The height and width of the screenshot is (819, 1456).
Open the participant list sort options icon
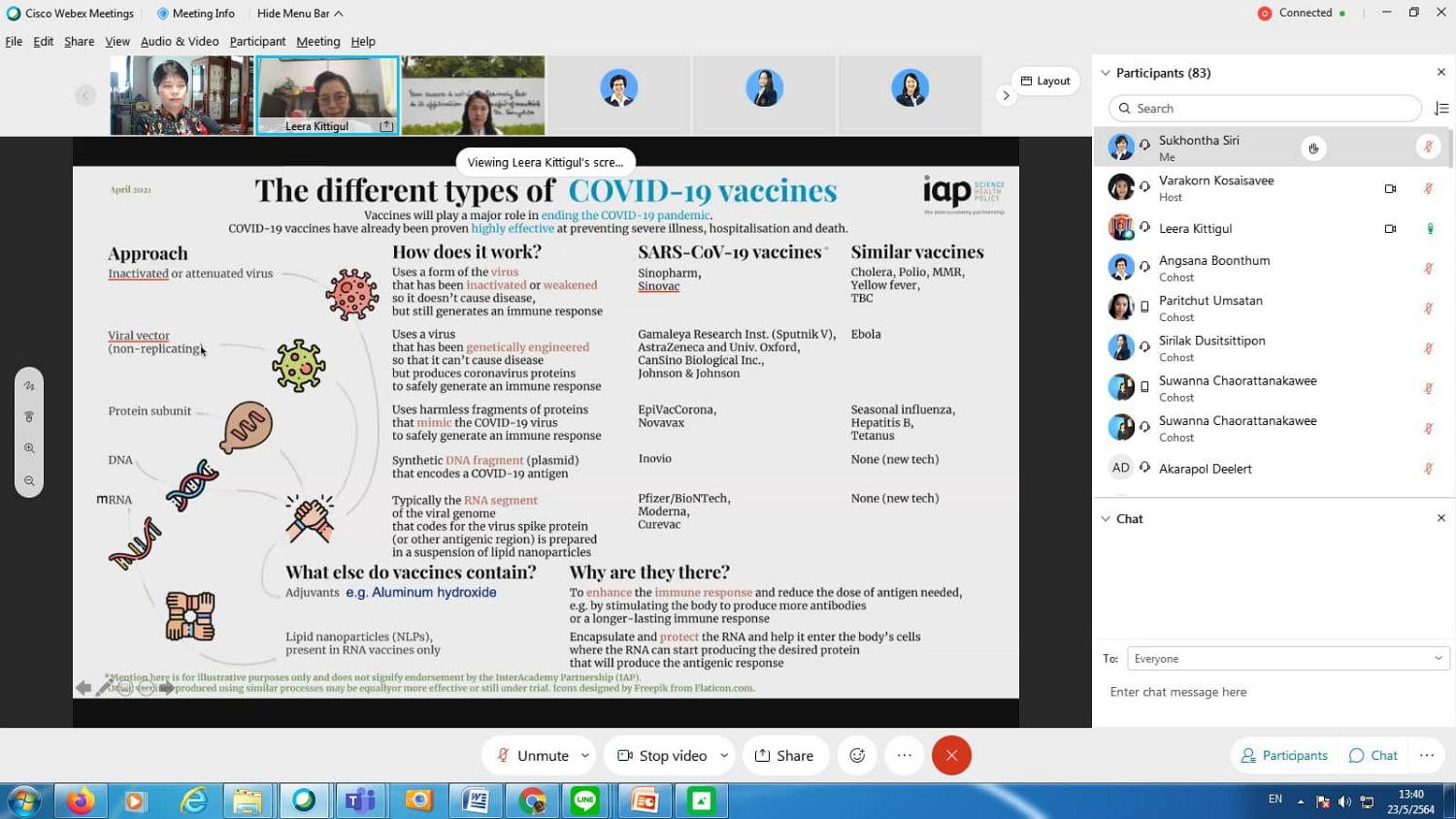pyautogui.click(x=1441, y=109)
